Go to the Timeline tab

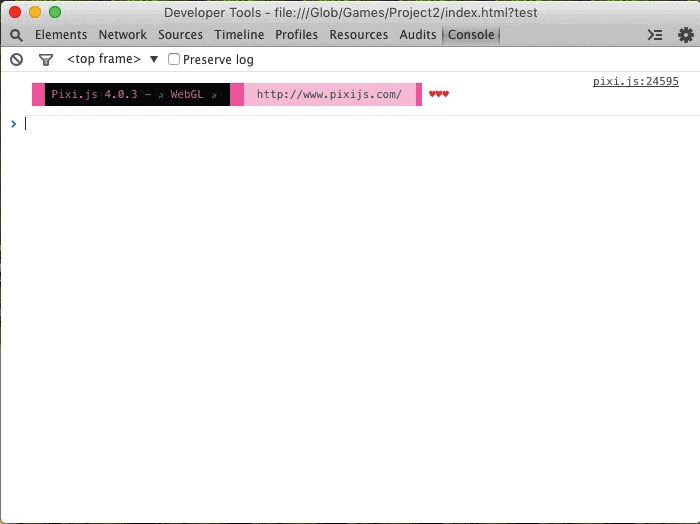tap(239, 35)
